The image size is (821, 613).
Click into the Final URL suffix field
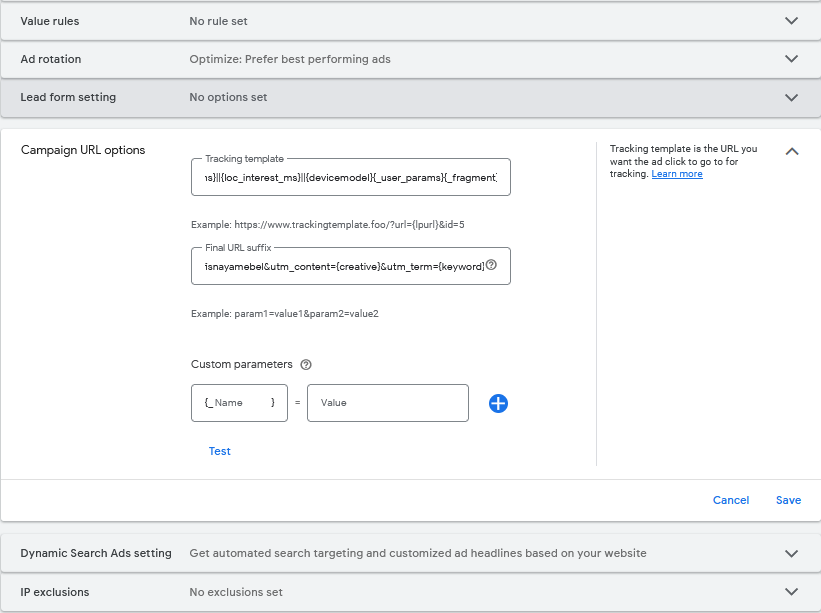point(338,266)
